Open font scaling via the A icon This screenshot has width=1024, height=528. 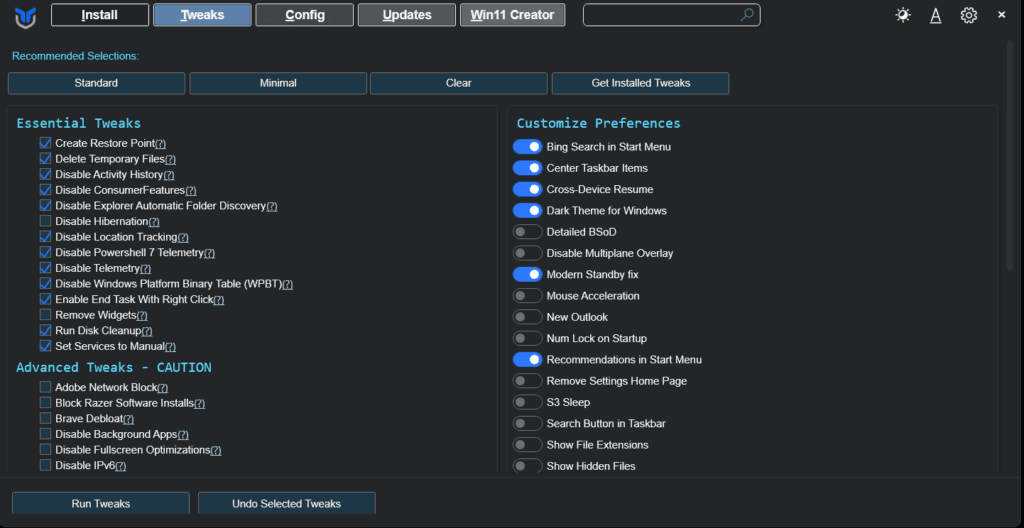coord(935,15)
